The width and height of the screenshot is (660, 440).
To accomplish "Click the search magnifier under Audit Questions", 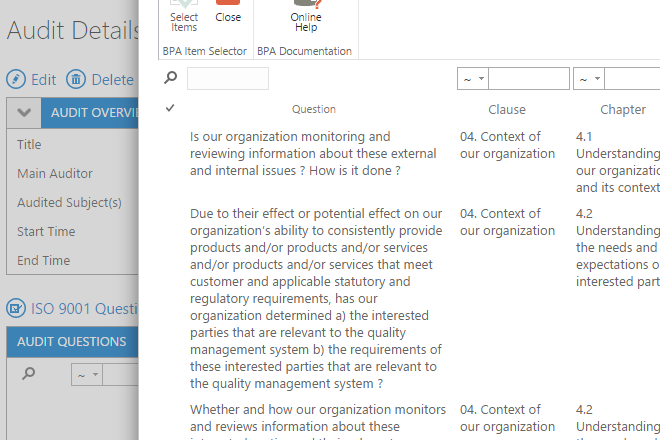I will 29,373.
